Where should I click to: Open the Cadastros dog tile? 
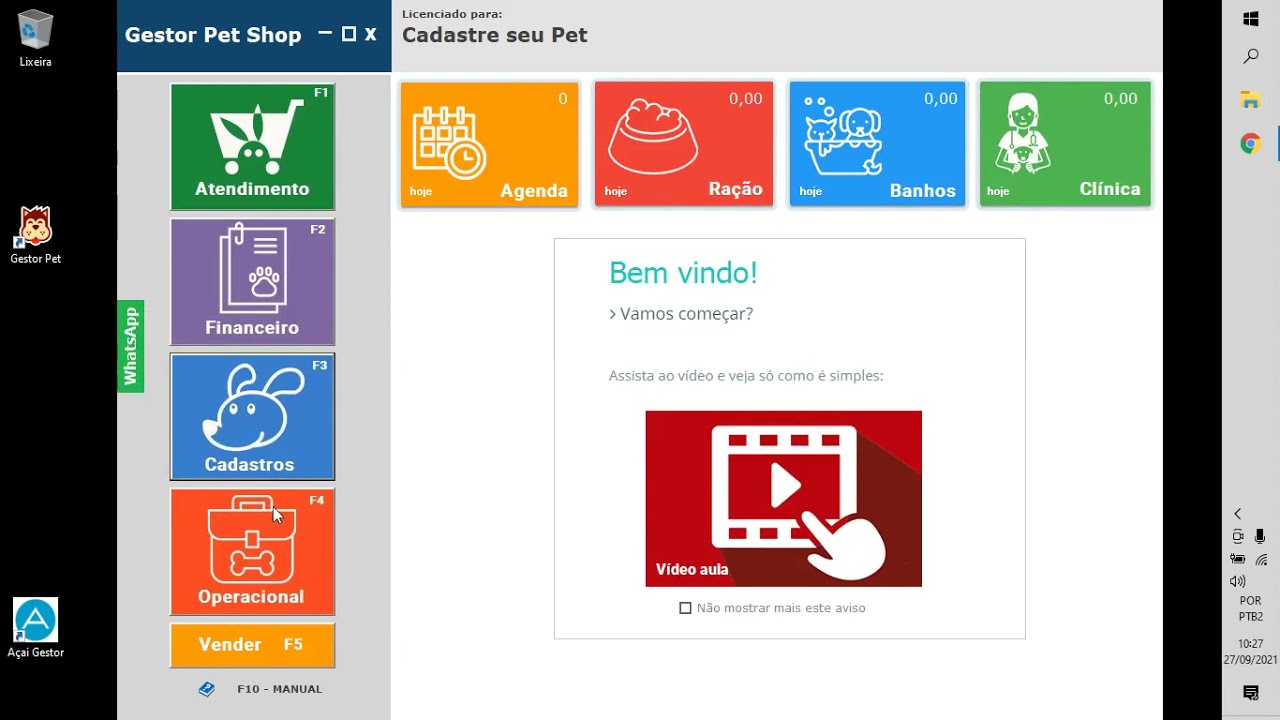click(252, 417)
